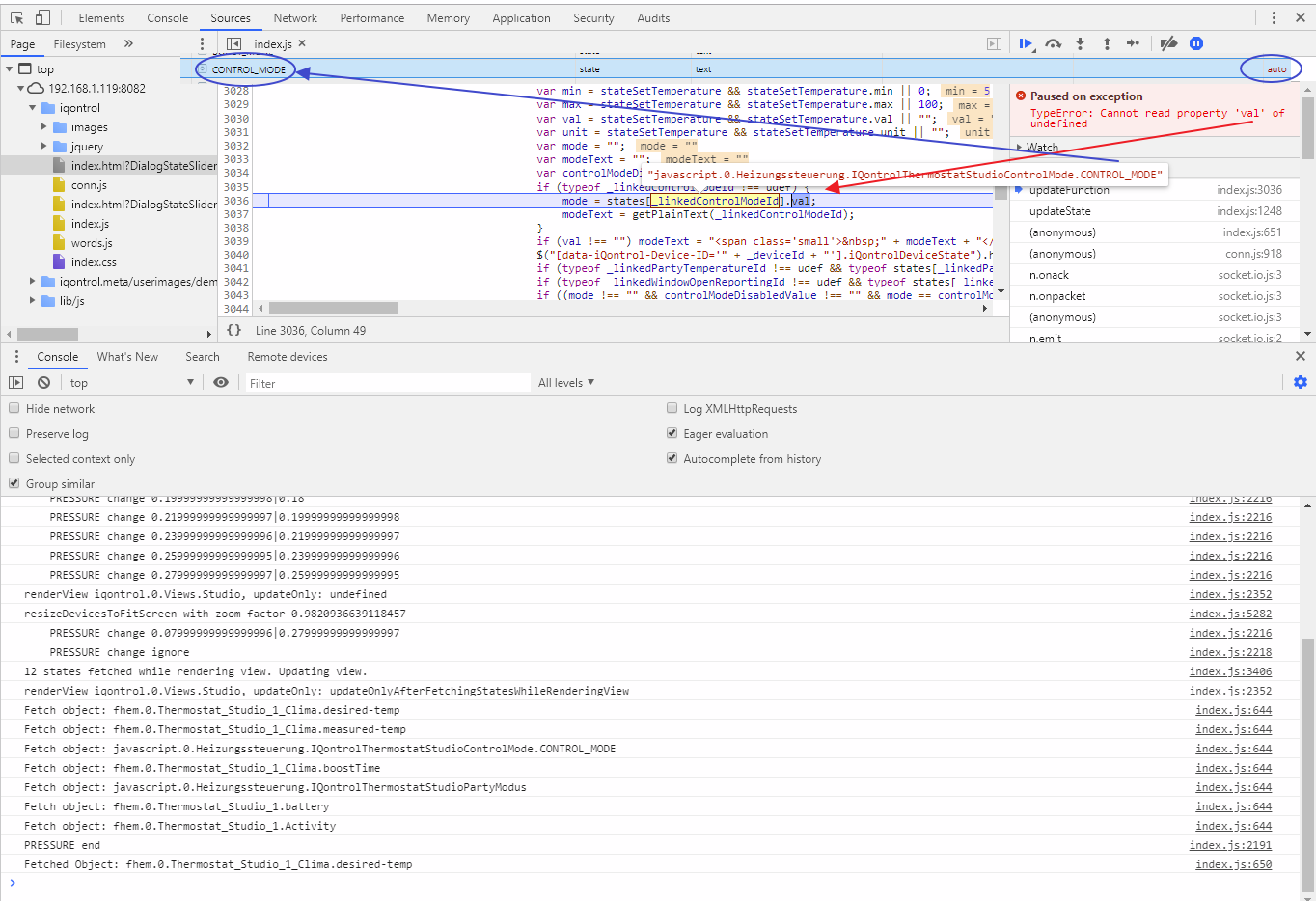Open the Memory tab
Image resolution: width=1316 pixels, height=901 pixels.
pos(449,17)
